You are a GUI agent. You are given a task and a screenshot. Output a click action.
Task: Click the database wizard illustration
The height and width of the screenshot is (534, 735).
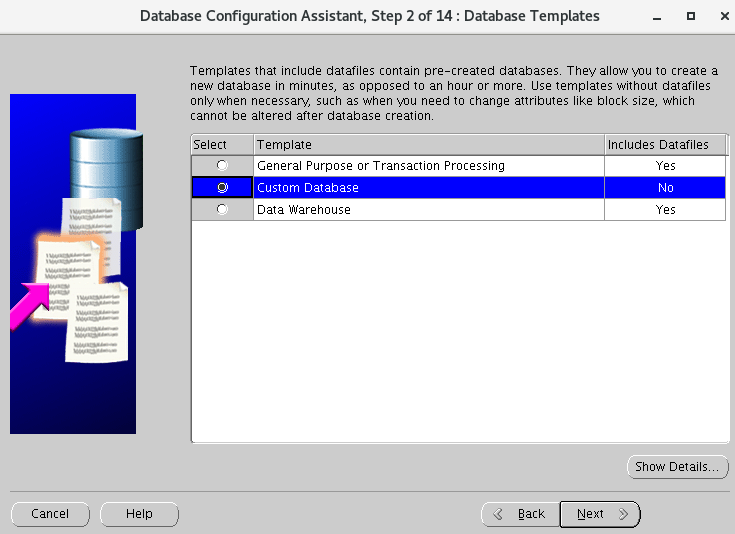coord(72,264)
